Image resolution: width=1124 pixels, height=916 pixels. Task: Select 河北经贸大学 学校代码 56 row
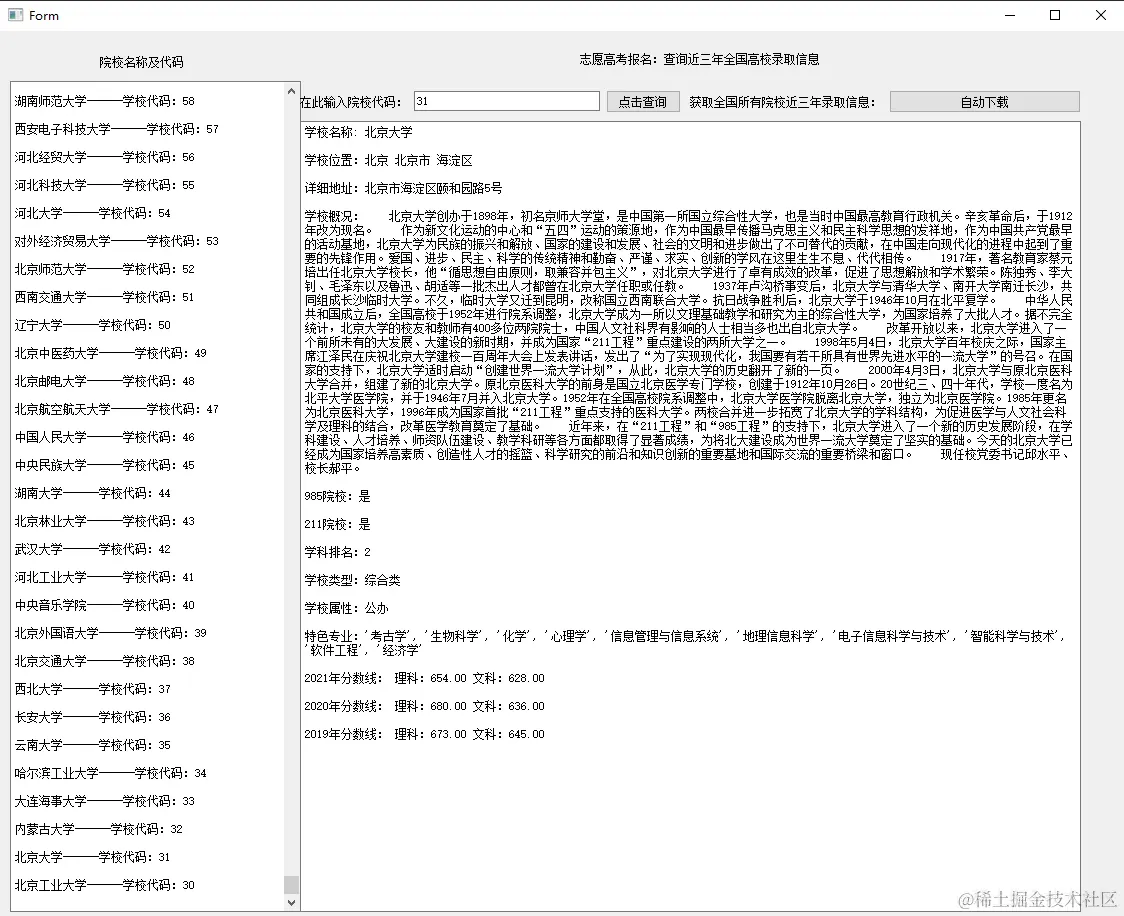tap(105, 157)
